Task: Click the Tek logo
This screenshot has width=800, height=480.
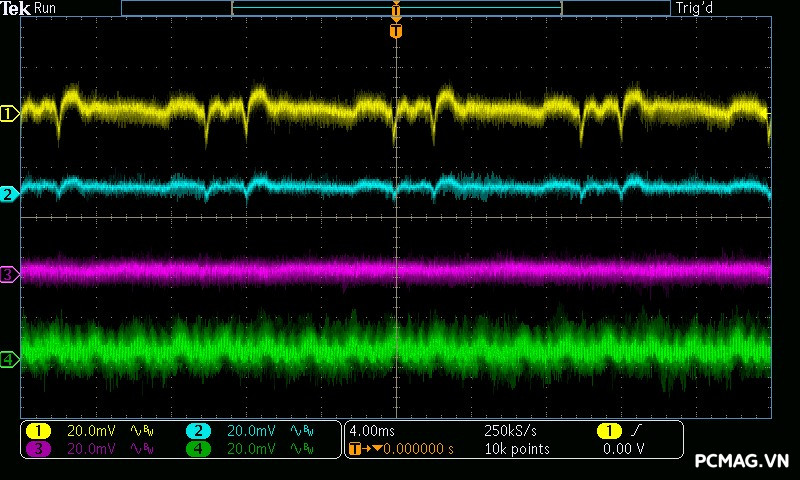Action: pos(17,8)
